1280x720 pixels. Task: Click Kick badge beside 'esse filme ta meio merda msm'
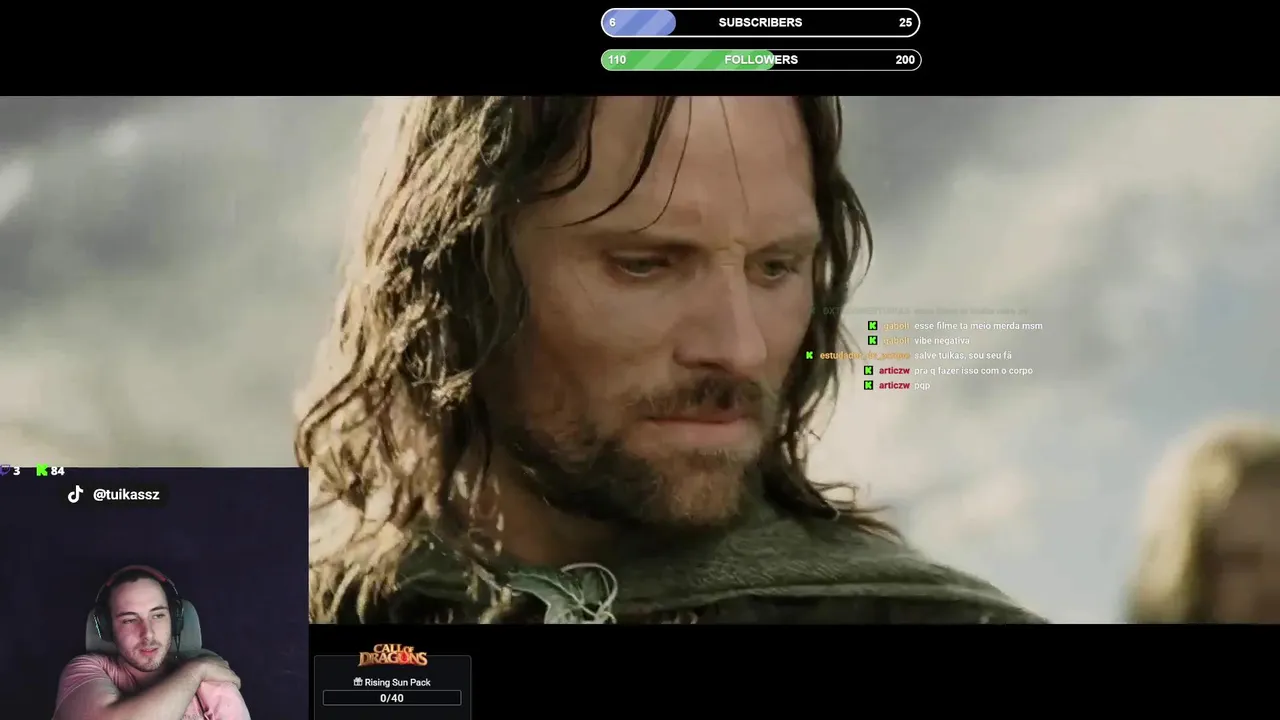click(873, 326)
